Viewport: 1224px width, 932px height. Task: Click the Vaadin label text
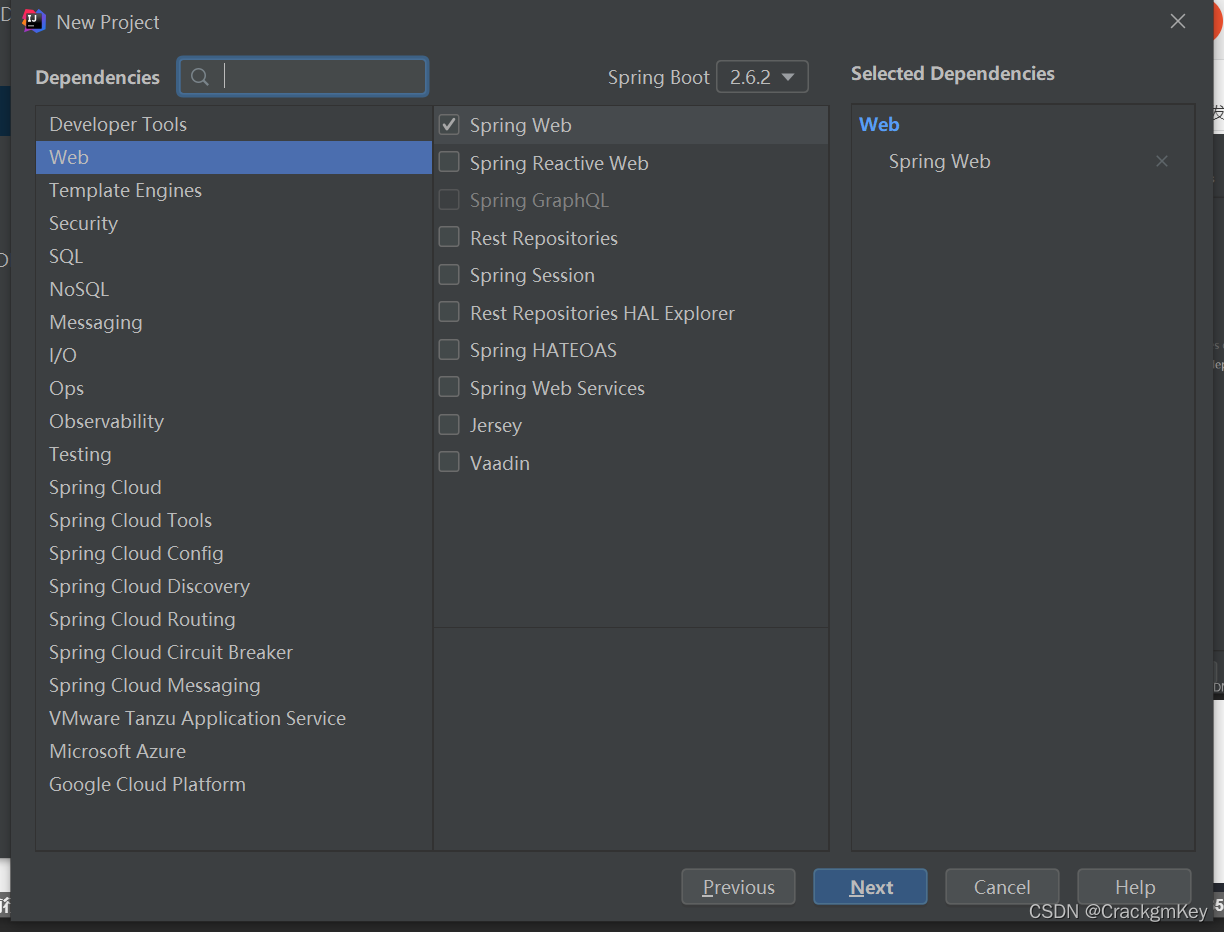click(500, 463)
